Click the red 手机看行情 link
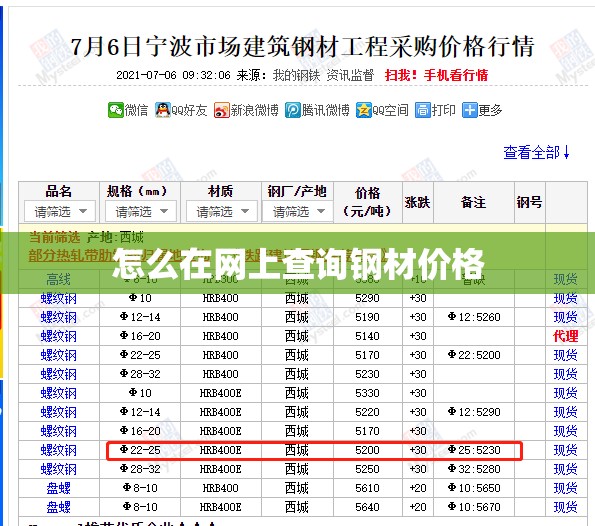This screenshot has height=526, width=595. point(456,75)
